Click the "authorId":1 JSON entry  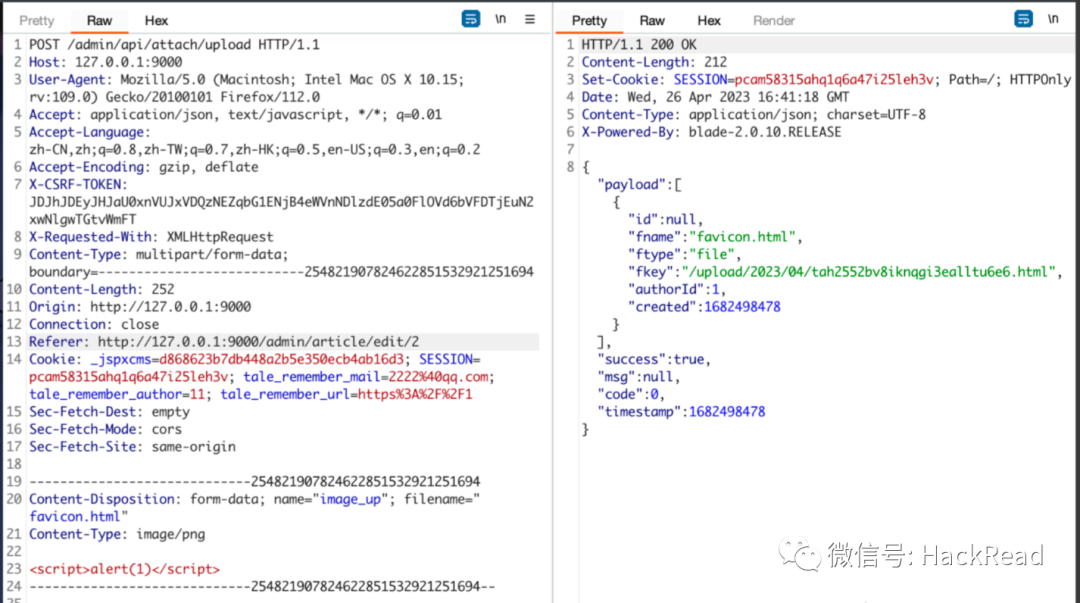[x=677, y=289]
